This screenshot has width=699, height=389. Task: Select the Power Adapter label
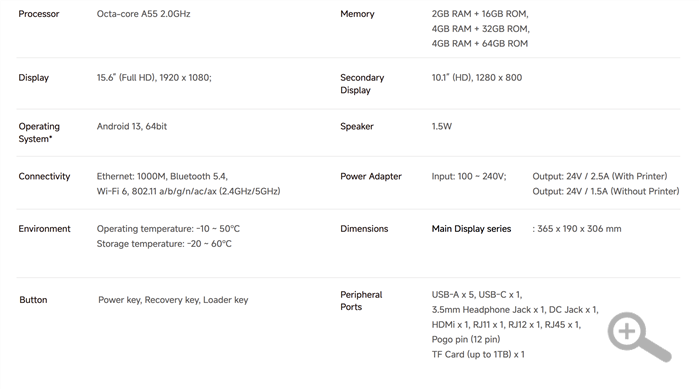click(371, 176)
